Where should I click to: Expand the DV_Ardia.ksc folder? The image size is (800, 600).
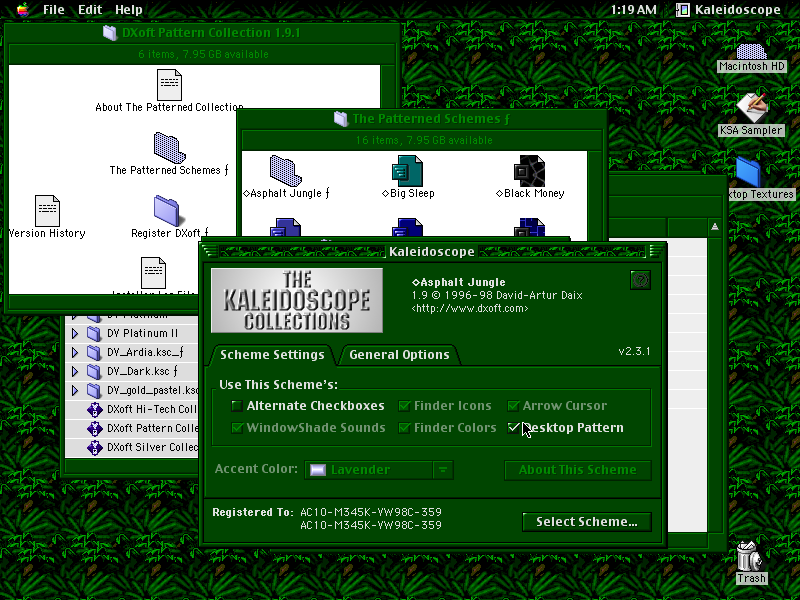point(75,353)
